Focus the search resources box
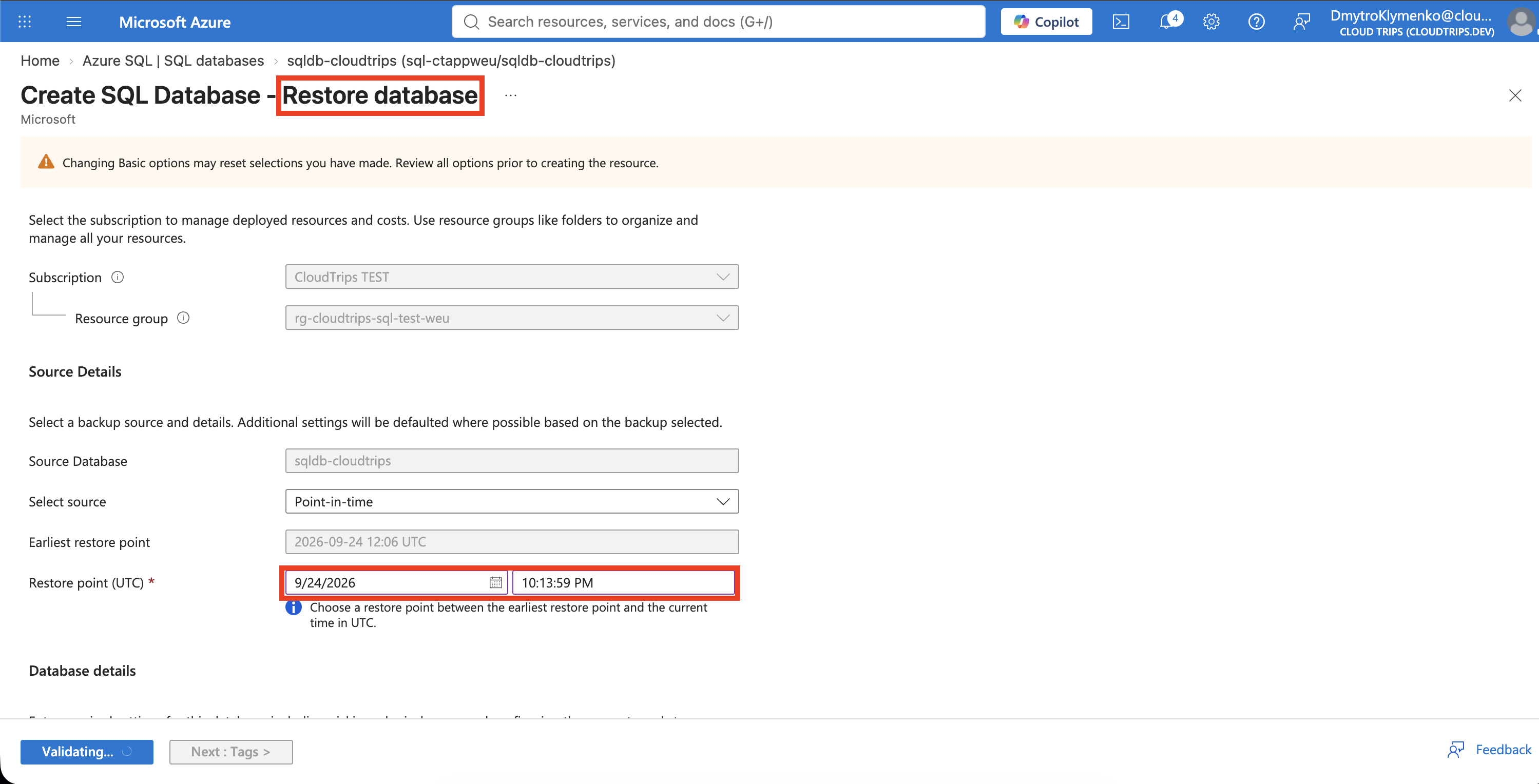1539x784 pixels. 718,22
